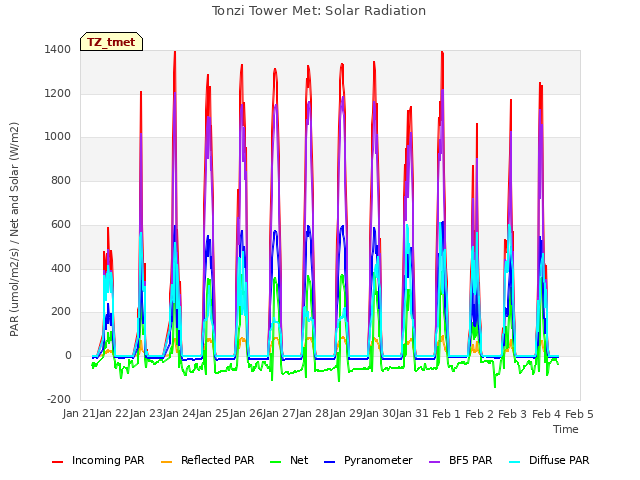Click the Jan 31 x-axis tick label
640x480 pixels.
(412, 413)
